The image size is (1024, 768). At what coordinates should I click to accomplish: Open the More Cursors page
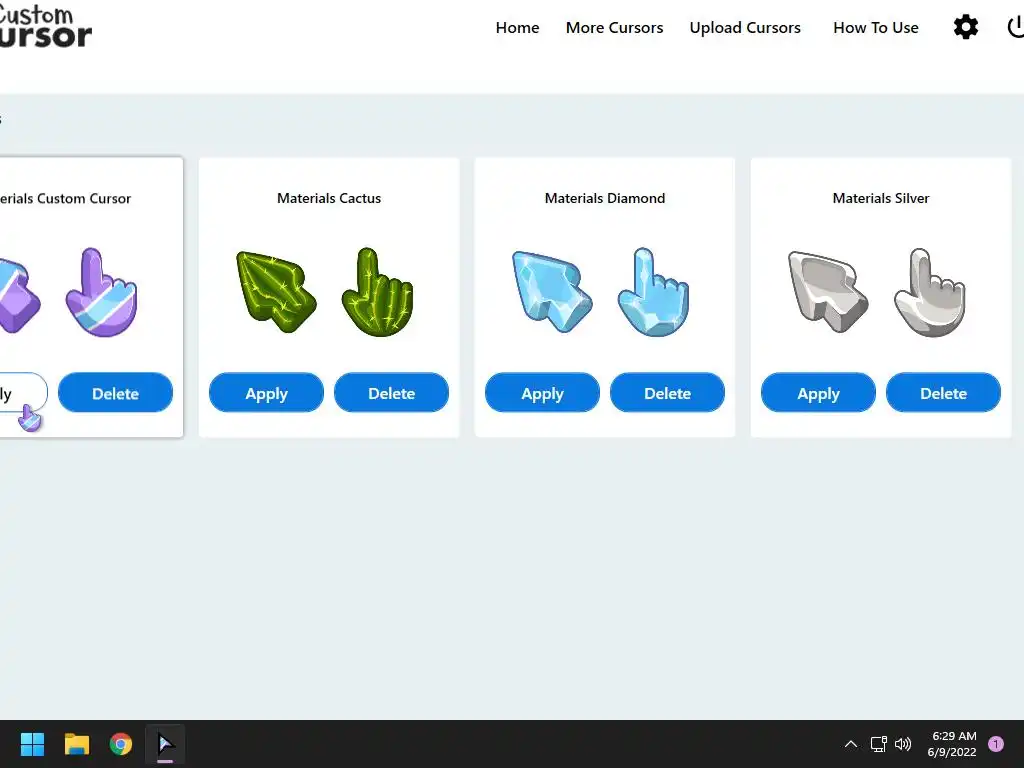614,27
